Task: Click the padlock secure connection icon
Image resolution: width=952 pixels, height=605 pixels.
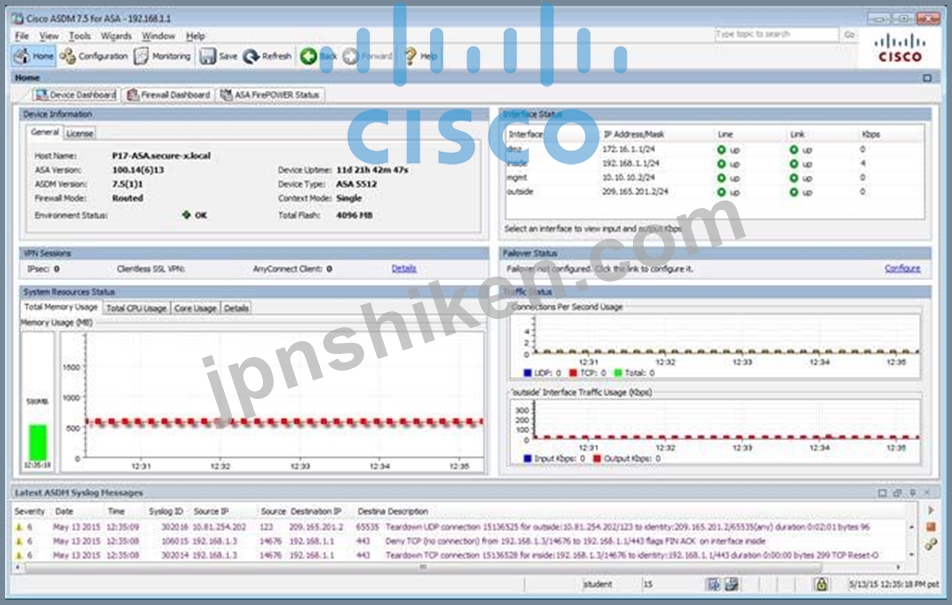Action: (x=821, y=584)
